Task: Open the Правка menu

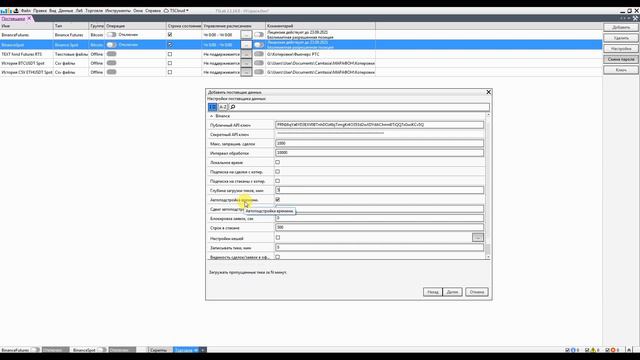Action: pos(40,11)
